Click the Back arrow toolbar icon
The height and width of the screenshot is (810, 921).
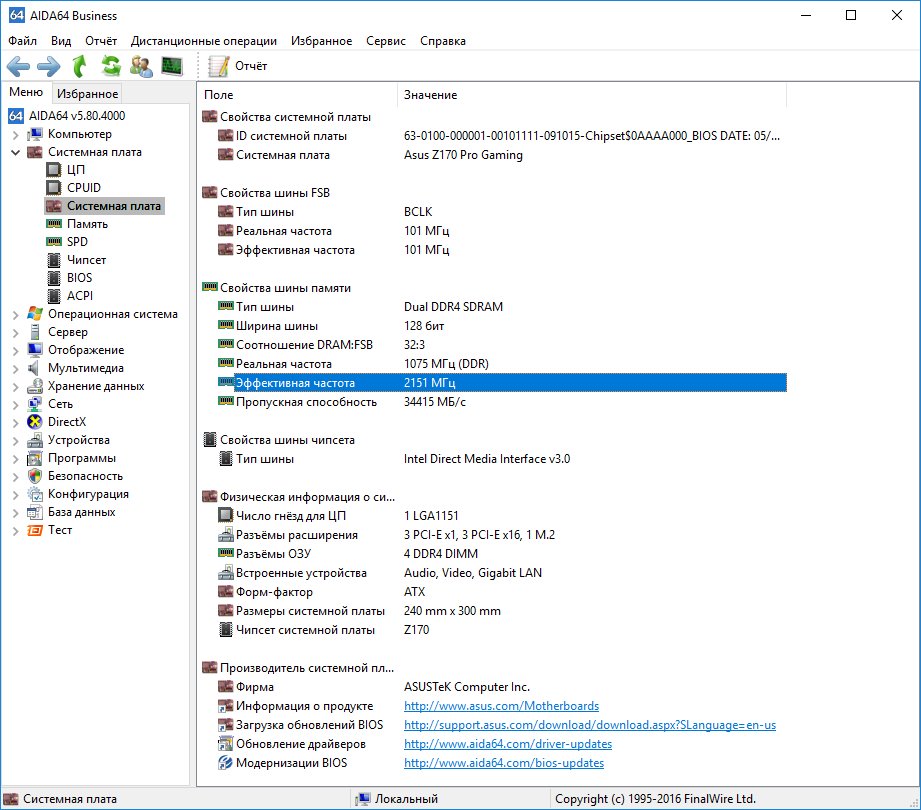click(18, 66)
